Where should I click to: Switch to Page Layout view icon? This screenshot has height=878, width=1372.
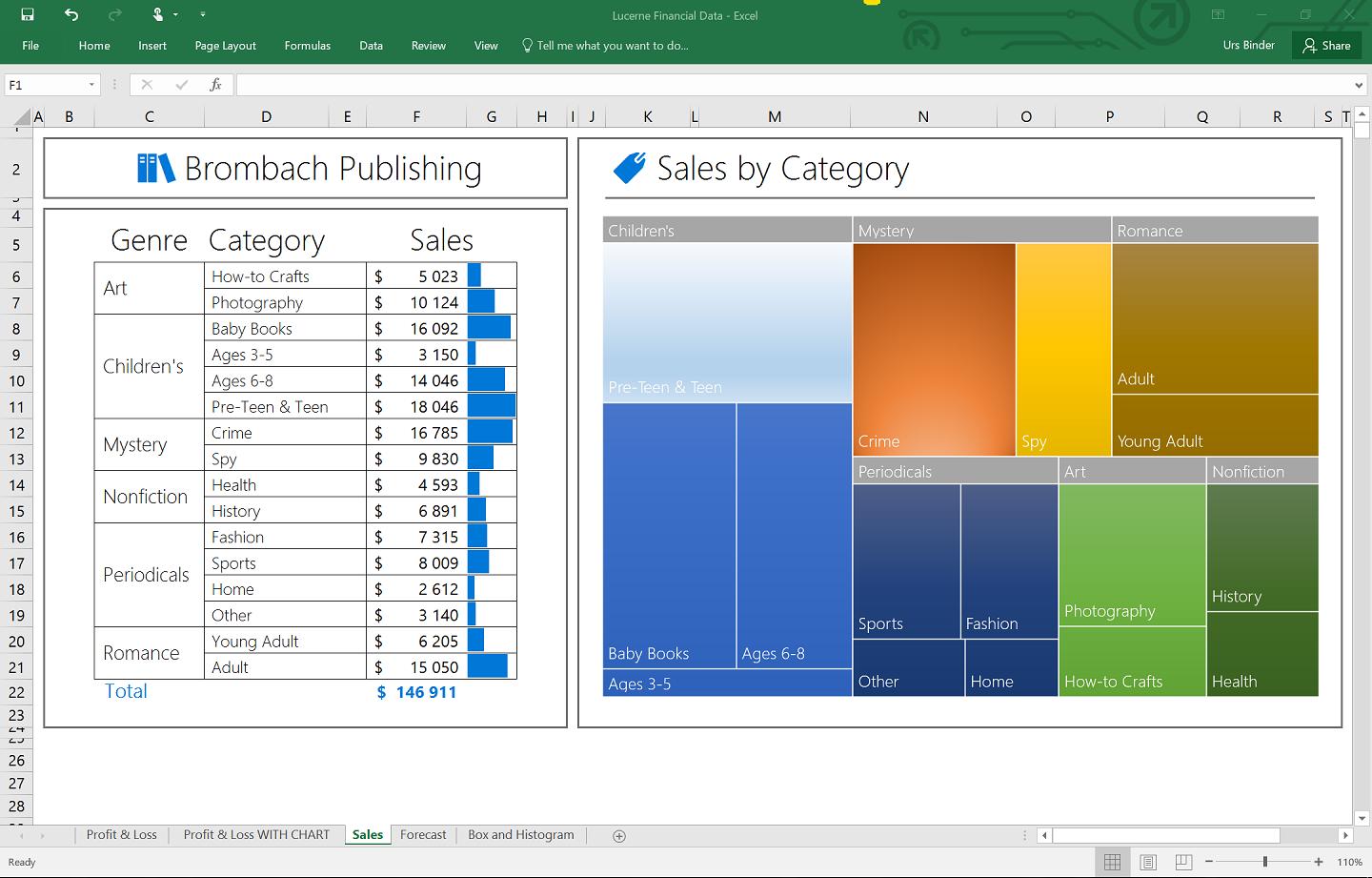click(x=1148, y=862)
